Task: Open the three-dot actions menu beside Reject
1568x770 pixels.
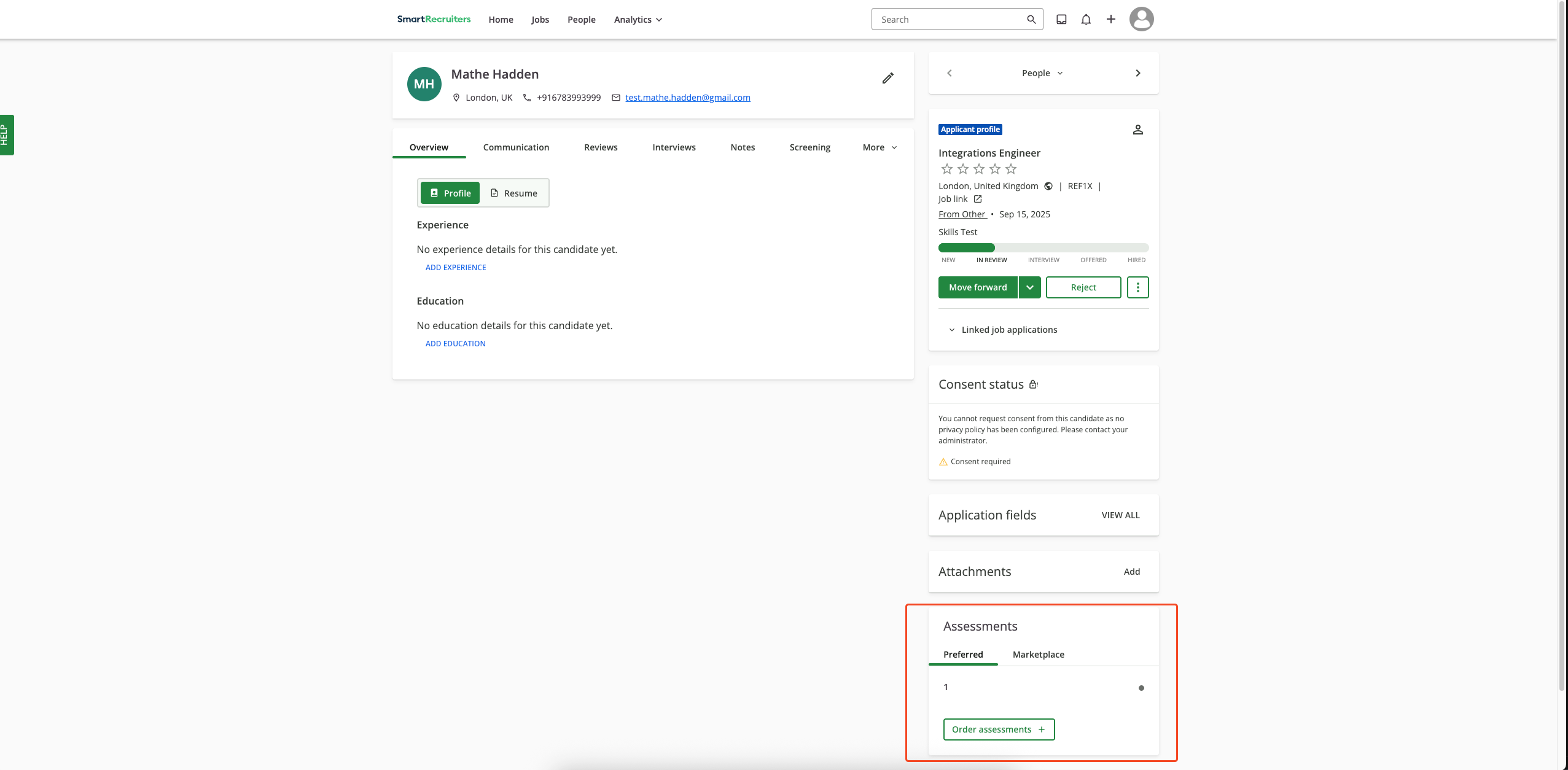Action: tap(1138, 287)
